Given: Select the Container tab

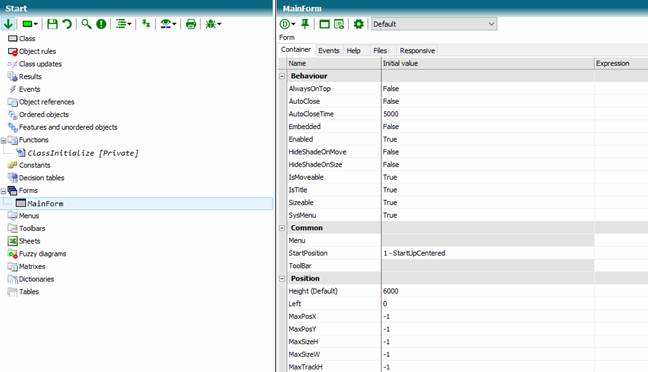Looking at the screenshot, I should pos(296,50).
